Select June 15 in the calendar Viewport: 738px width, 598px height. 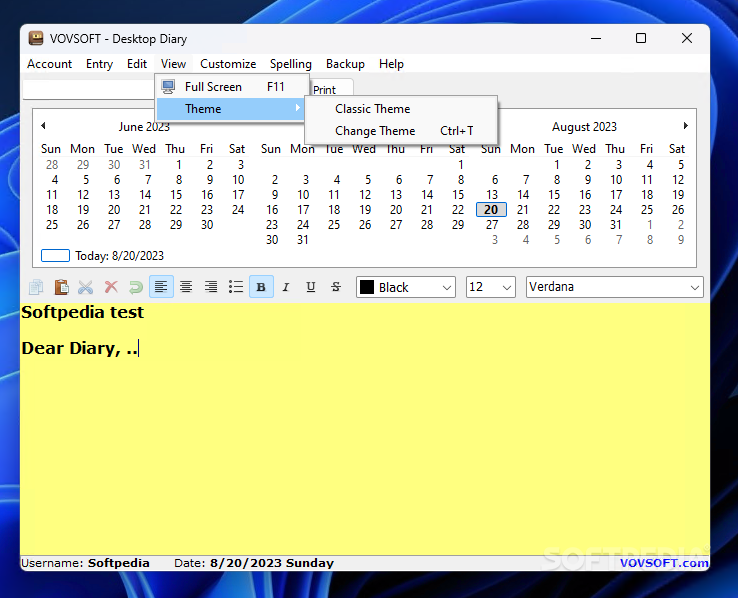(x=176, y=195)
